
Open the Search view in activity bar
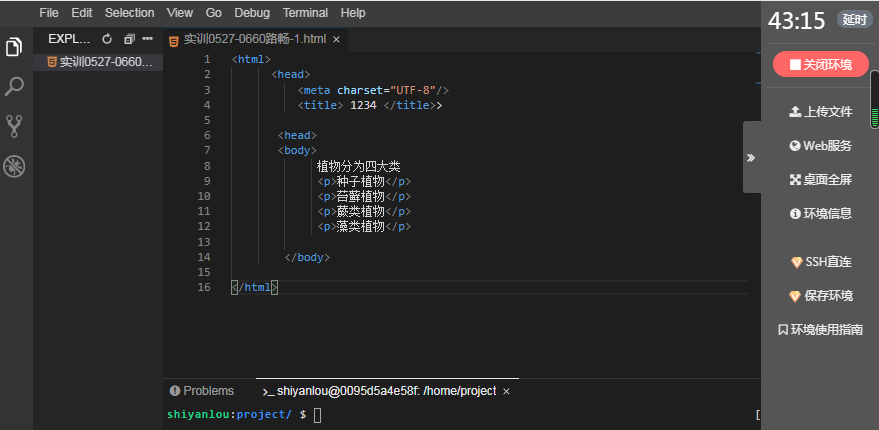click(14, 86)
